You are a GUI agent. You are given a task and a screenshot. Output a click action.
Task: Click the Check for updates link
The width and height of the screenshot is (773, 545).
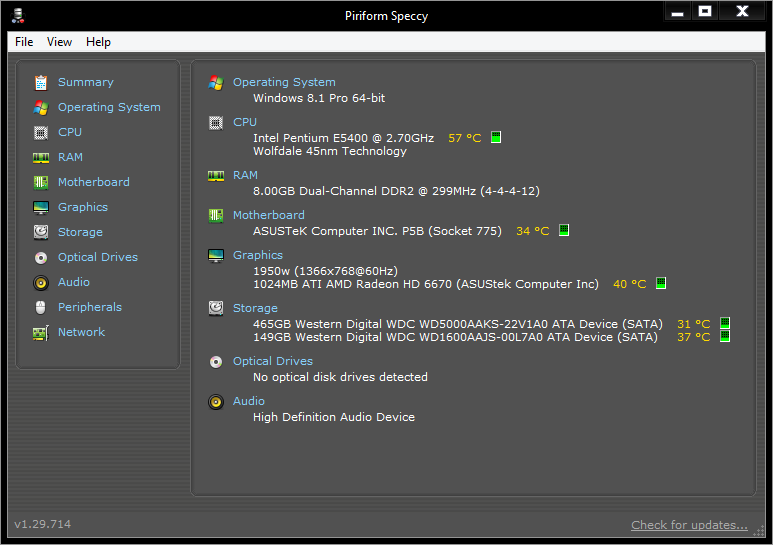point(689,525)
